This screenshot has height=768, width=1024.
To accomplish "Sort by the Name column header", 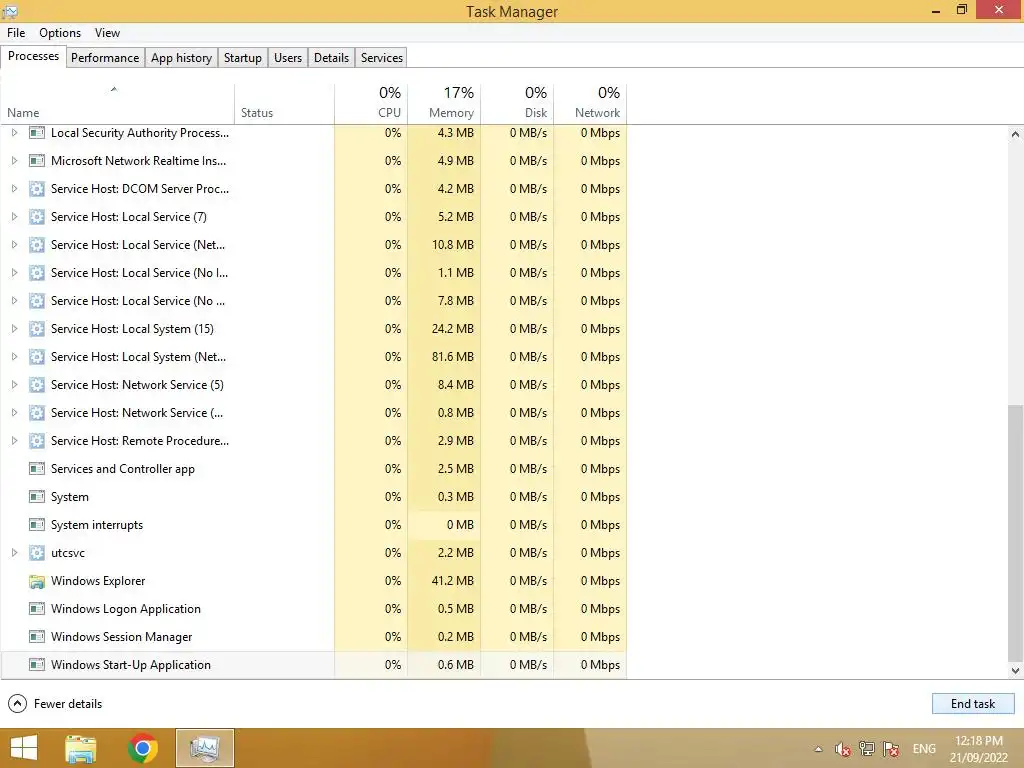I will point(118,104).
